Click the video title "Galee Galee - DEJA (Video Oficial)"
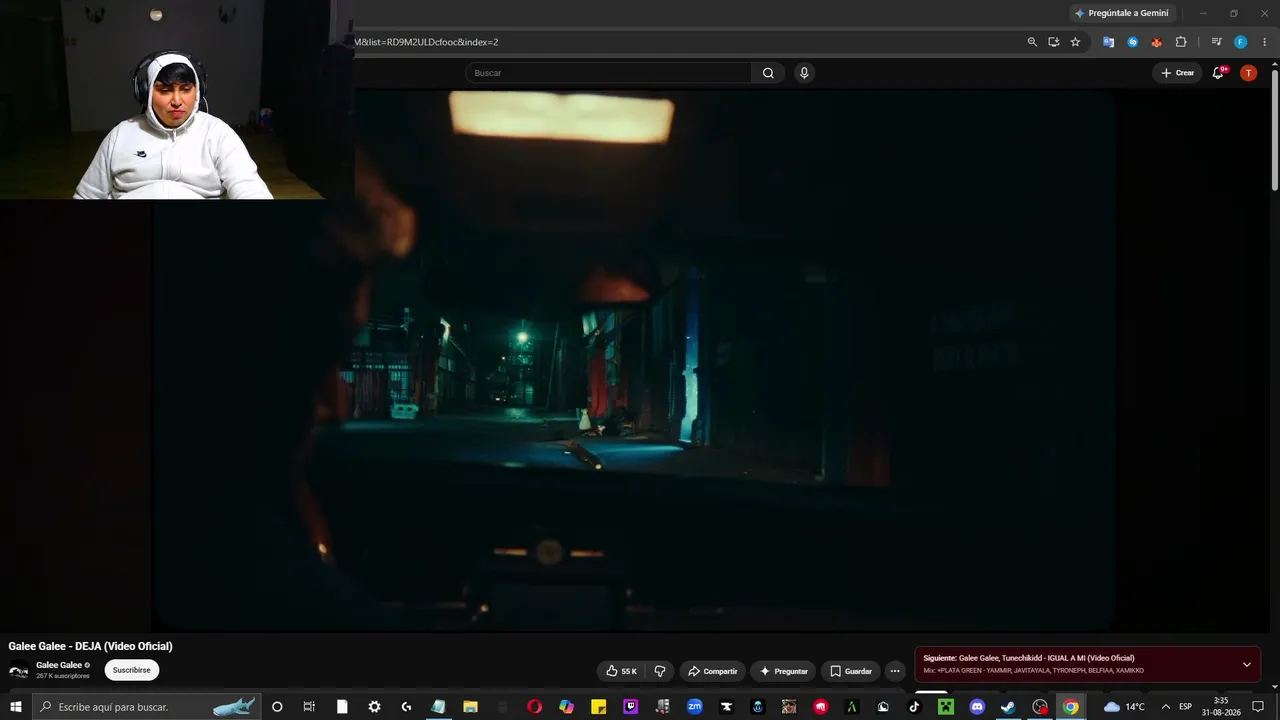This screenshot has height=720, width=1280. click(x=90, y=646)
